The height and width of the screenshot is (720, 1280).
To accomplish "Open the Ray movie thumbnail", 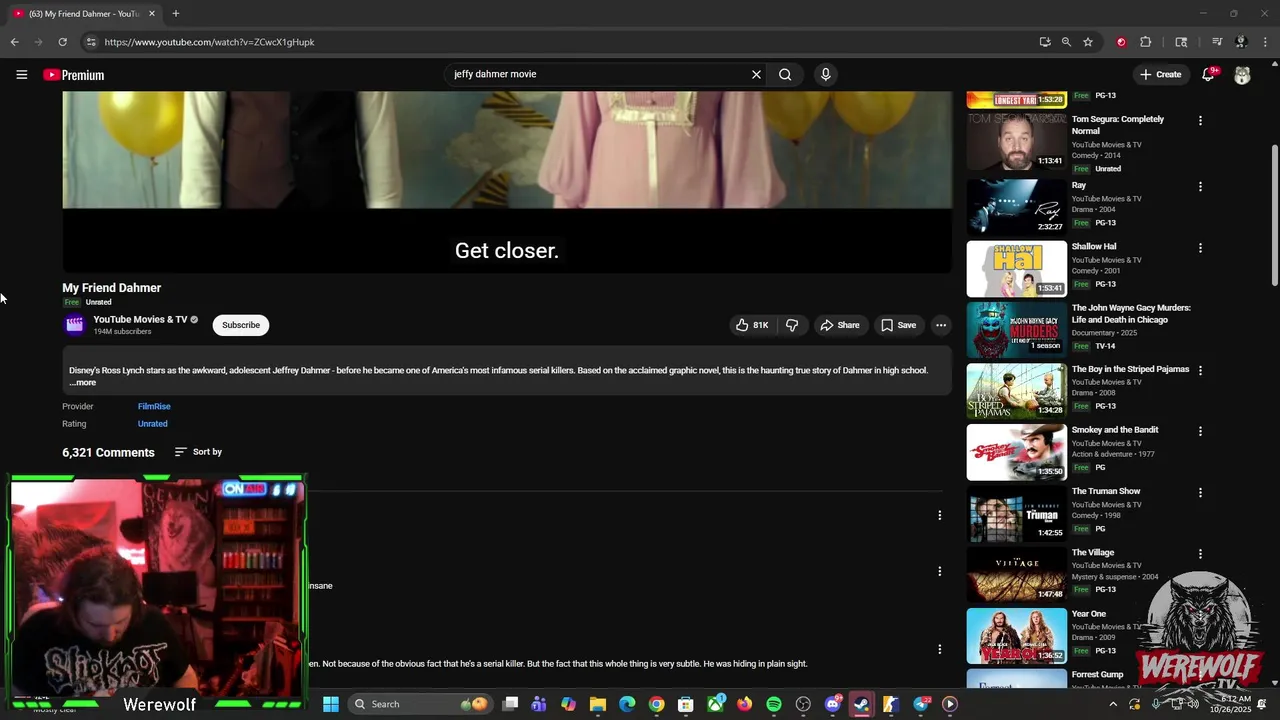I will tap(1016, 207).
